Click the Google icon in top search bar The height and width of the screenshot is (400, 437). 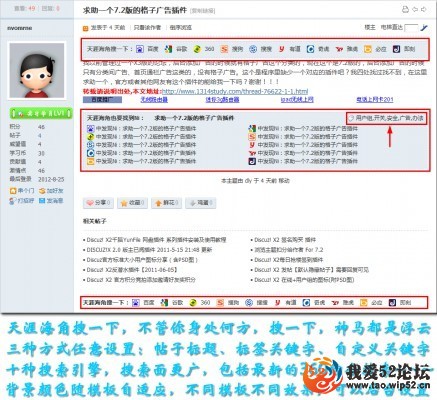pyautogui.click(x=168, y=49)
